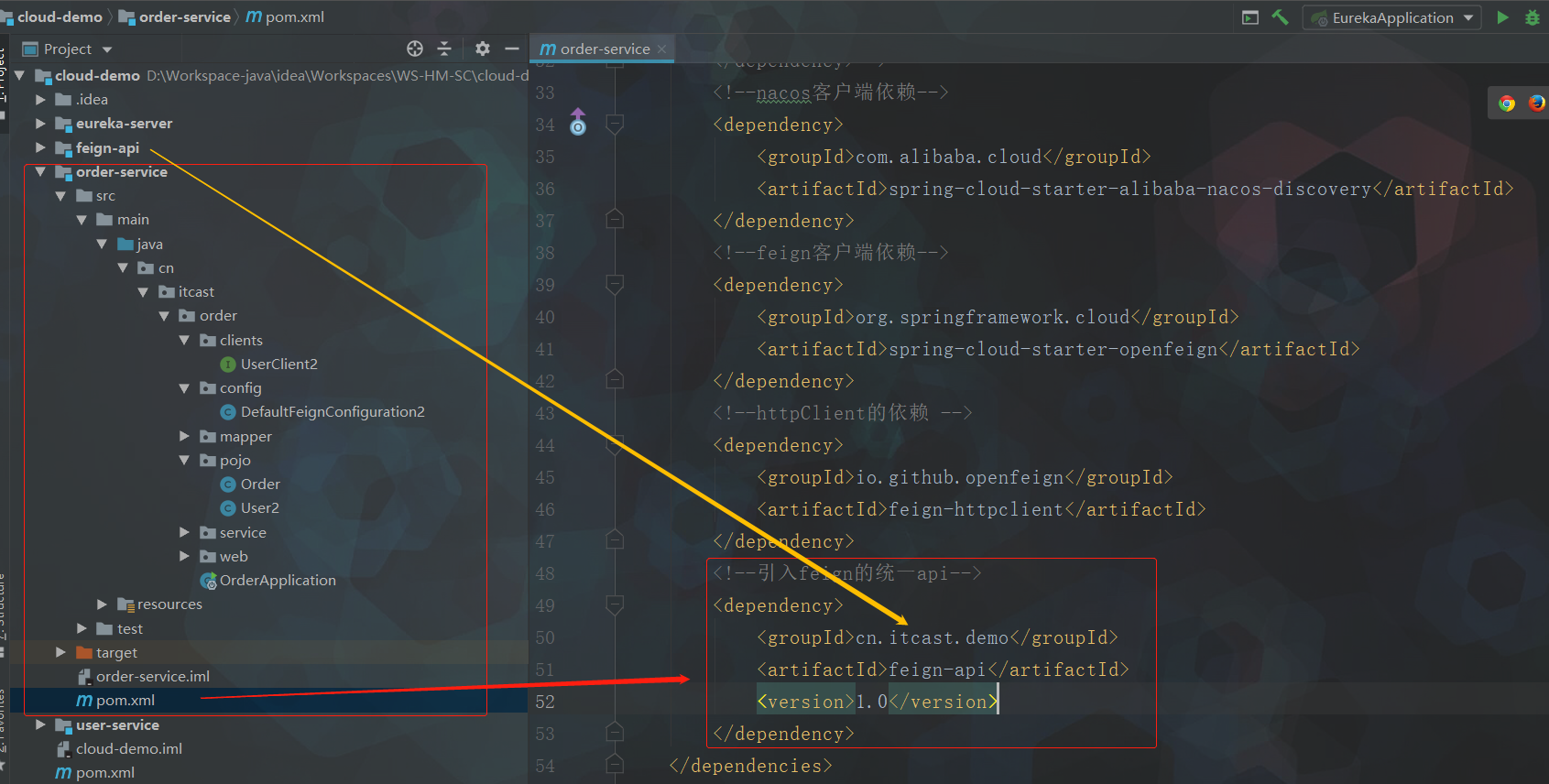Place cursor in feign-api artifactId text
This screenshot has width=1549, height=784.
pyautogui.click(x=938, y=670)
